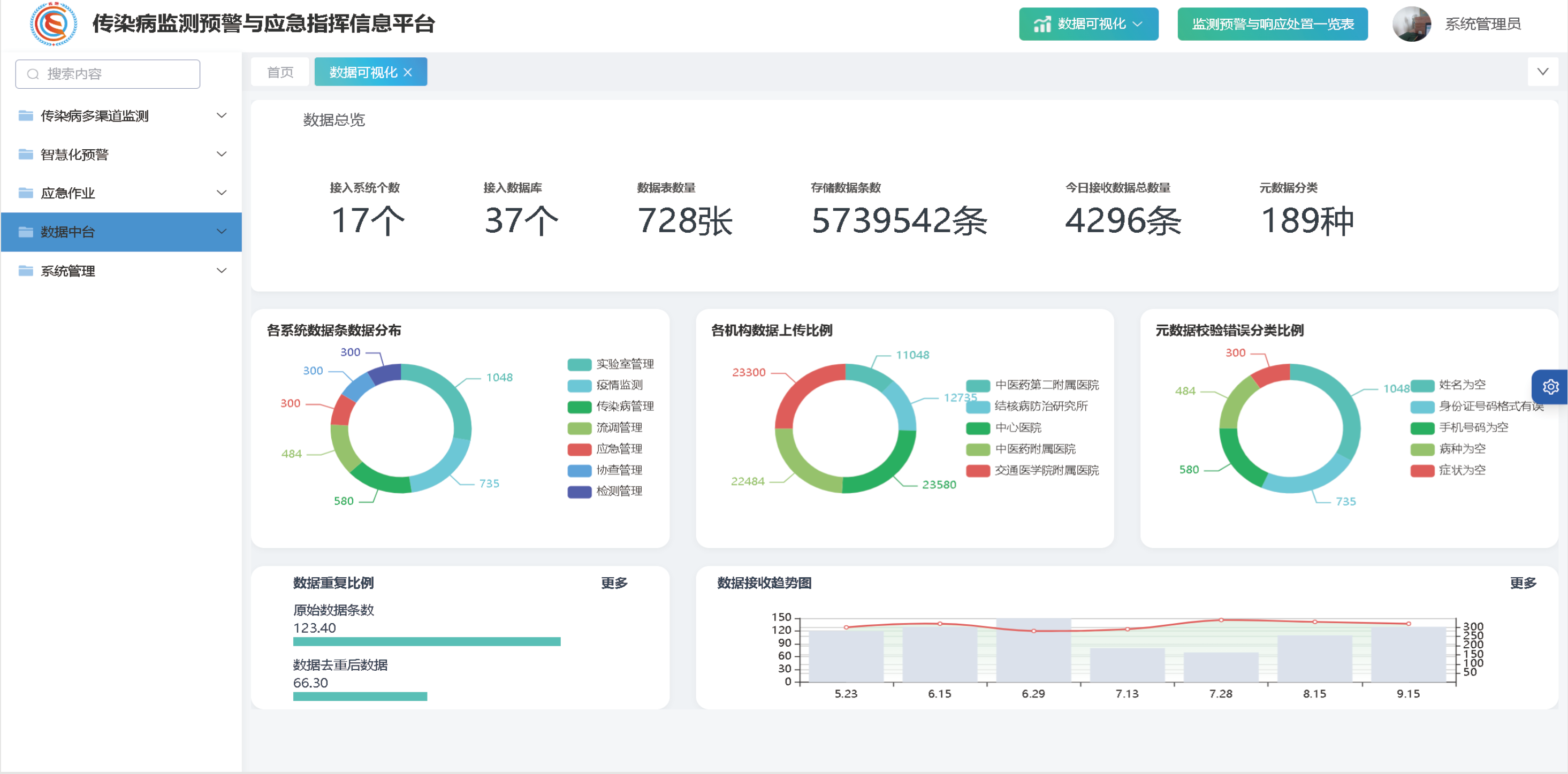Toggle 身份证号码格式有误 legend item
1568x774 pixels.
click(x=1476, y=407)
